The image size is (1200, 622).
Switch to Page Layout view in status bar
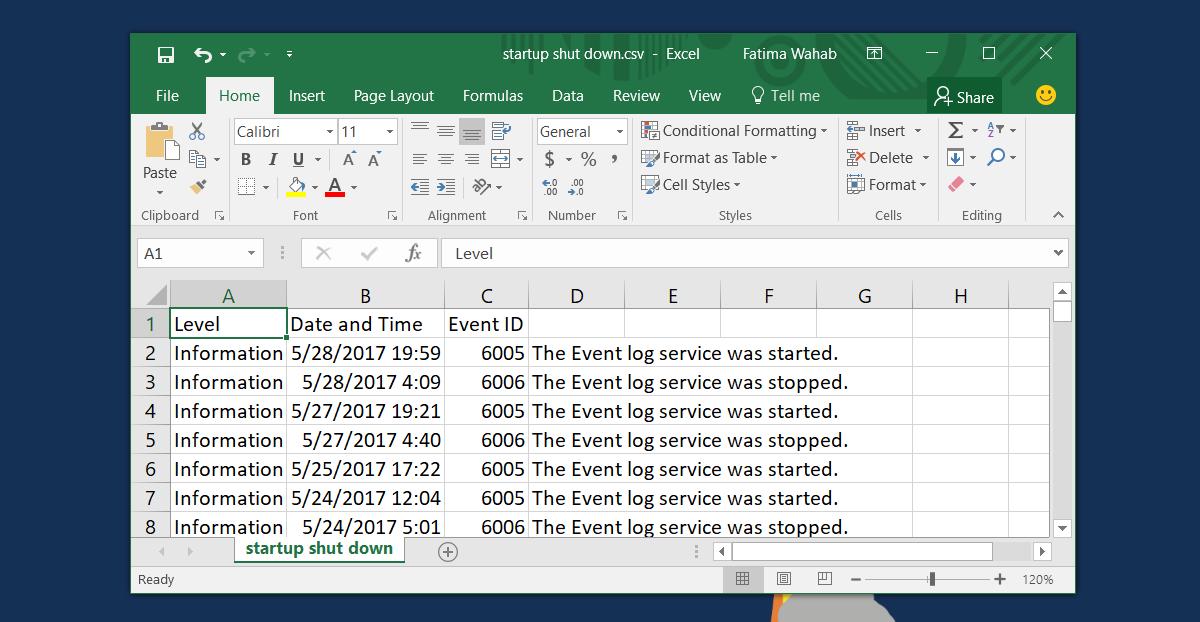tap(784, 579)
